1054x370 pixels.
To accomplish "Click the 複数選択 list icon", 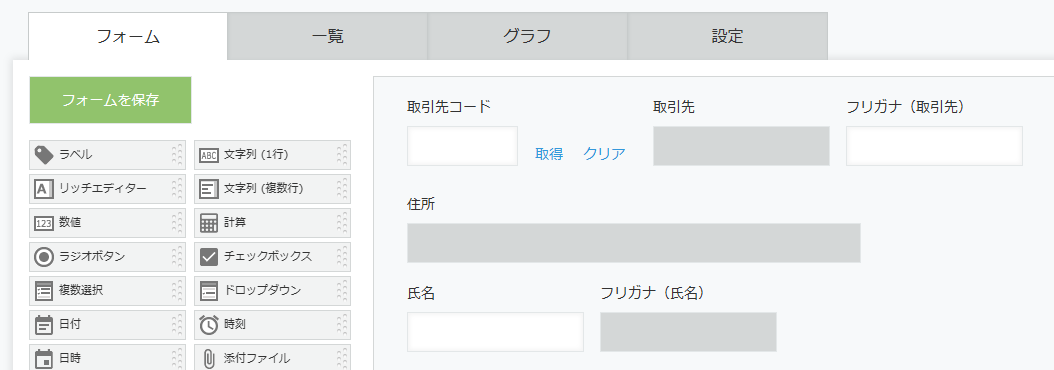I will (x=44, y=291).
